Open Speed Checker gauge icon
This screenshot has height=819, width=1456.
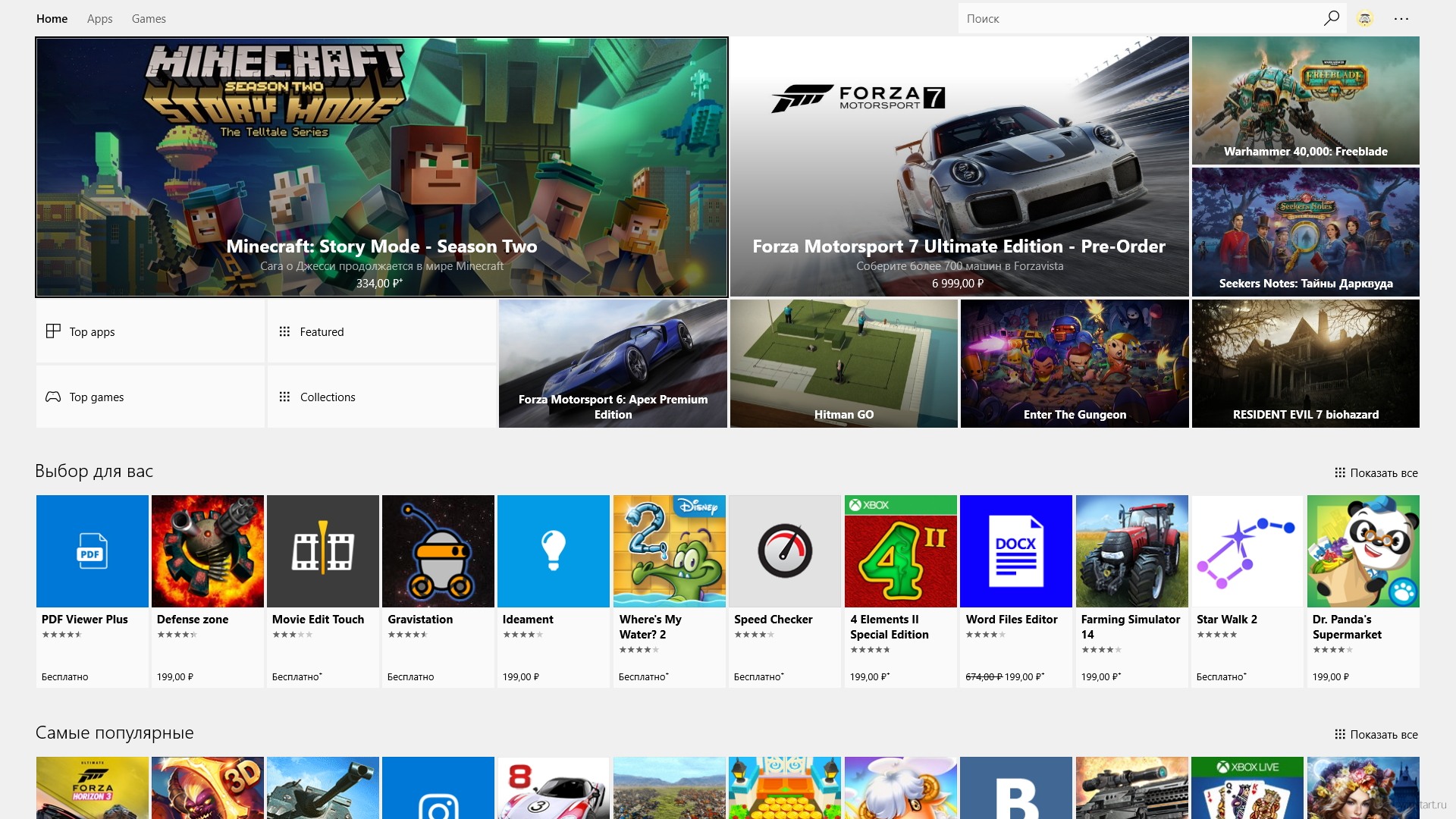(x=785, y=551)
